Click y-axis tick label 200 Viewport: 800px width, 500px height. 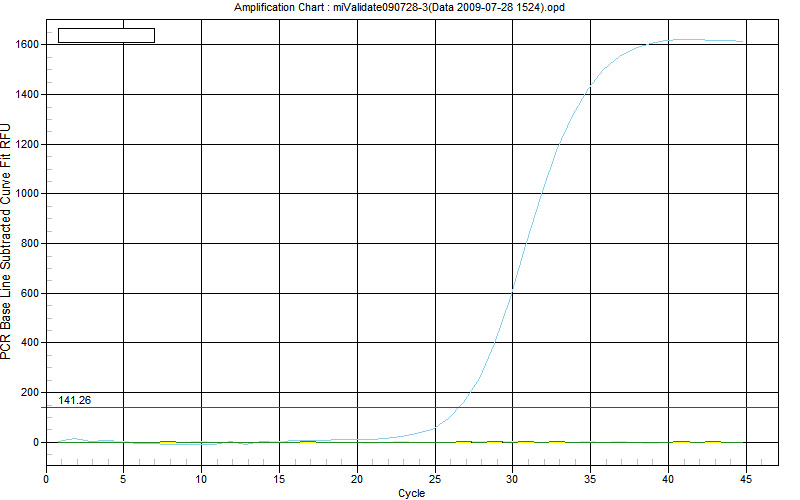29,392
